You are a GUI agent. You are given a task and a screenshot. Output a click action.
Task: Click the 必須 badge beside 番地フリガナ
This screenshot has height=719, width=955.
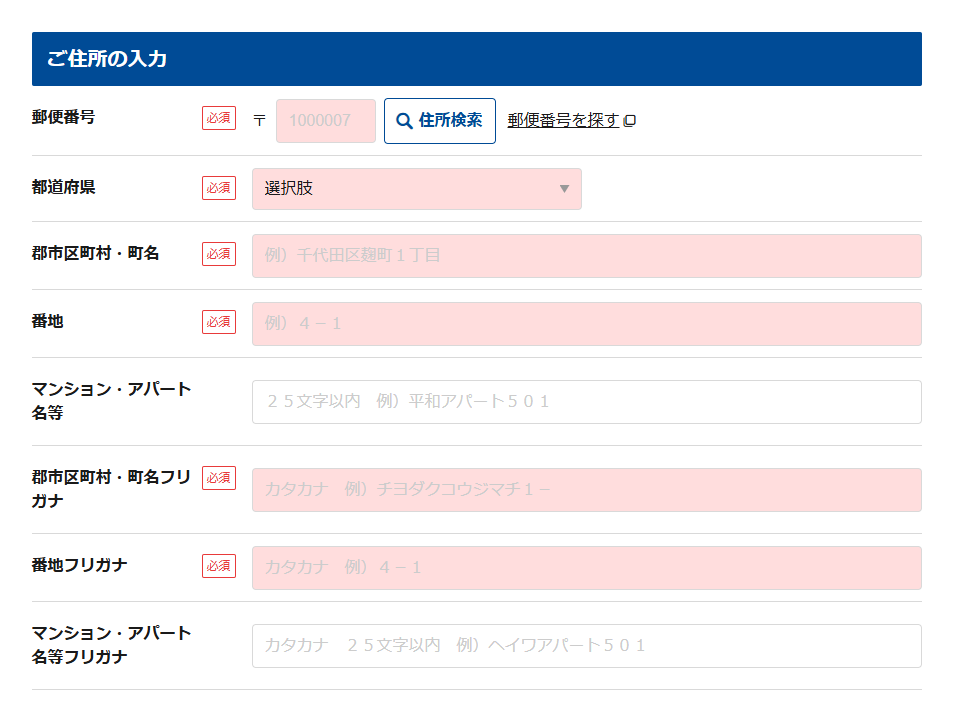[x=218, y=566]
